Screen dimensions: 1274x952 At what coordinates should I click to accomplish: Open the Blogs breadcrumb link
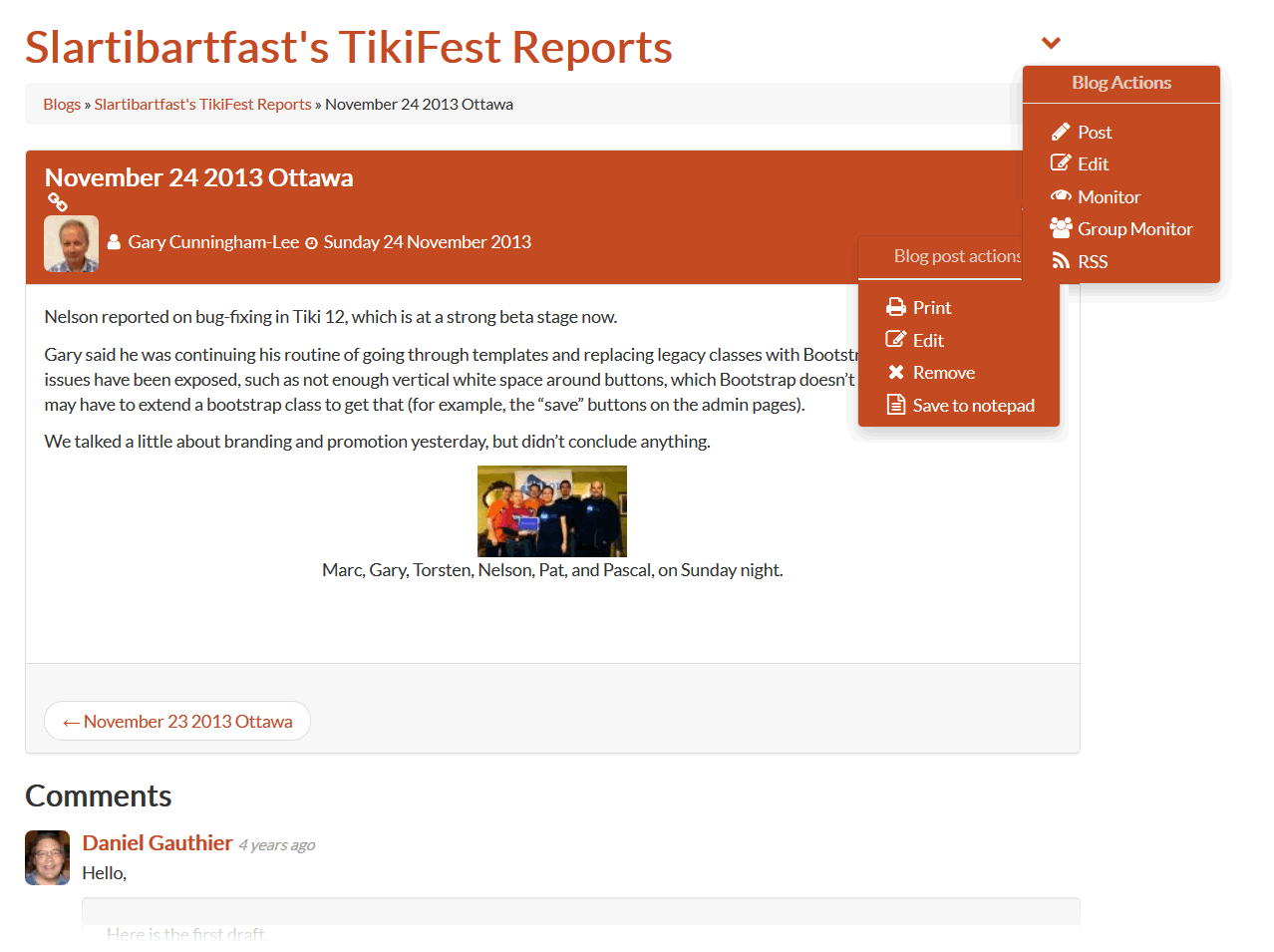(62, 104)
